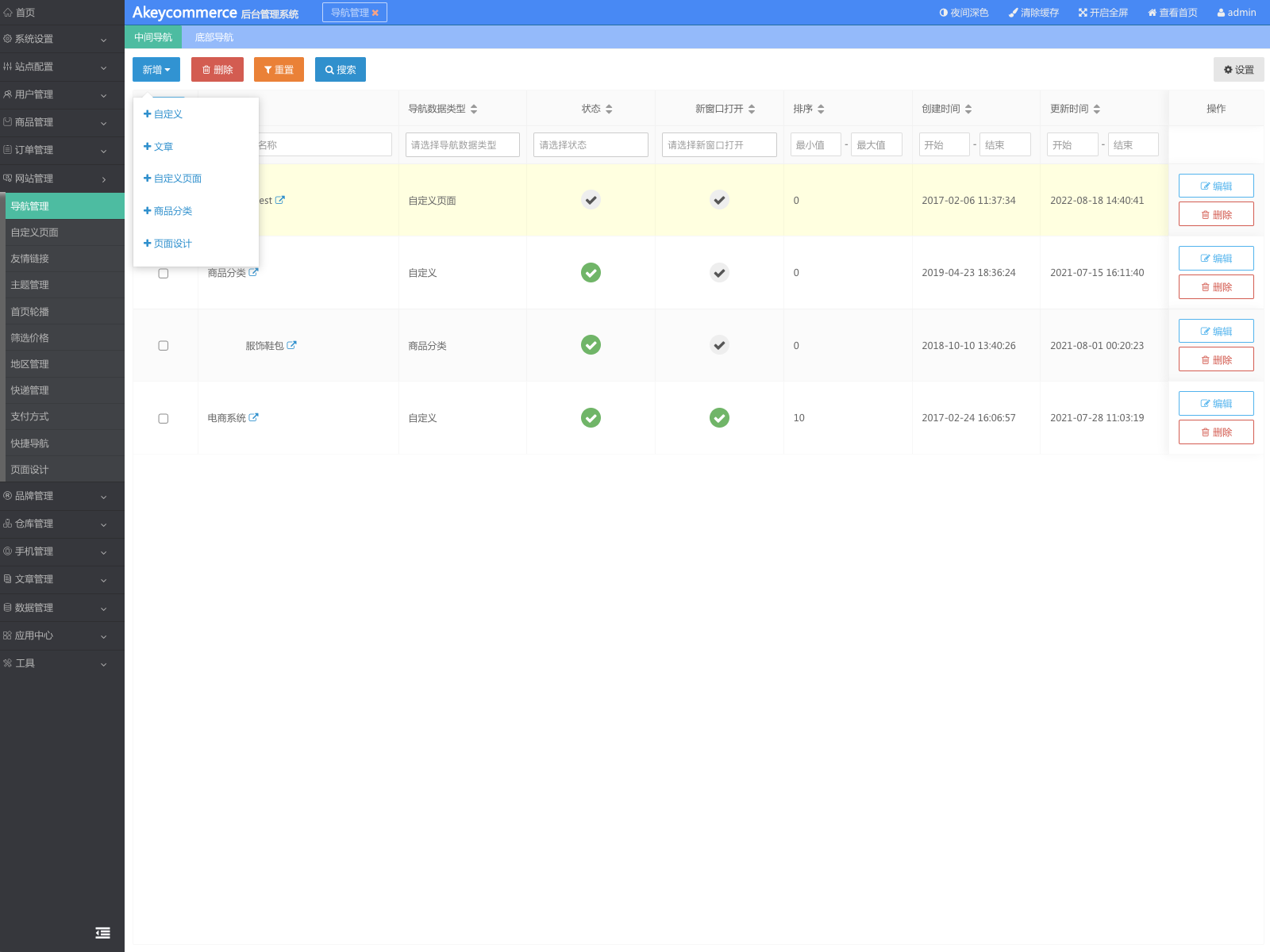The height and width of the screenshot is (952, 1270).
Task: Click 创建时间 开始 date input
Action: pyautogui.click(x=945, y=144)
